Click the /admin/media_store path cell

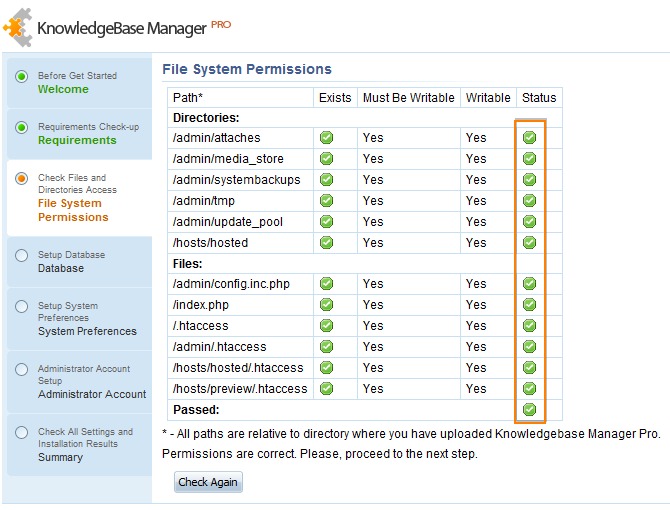pyautogui.click(x=241, y=158)
